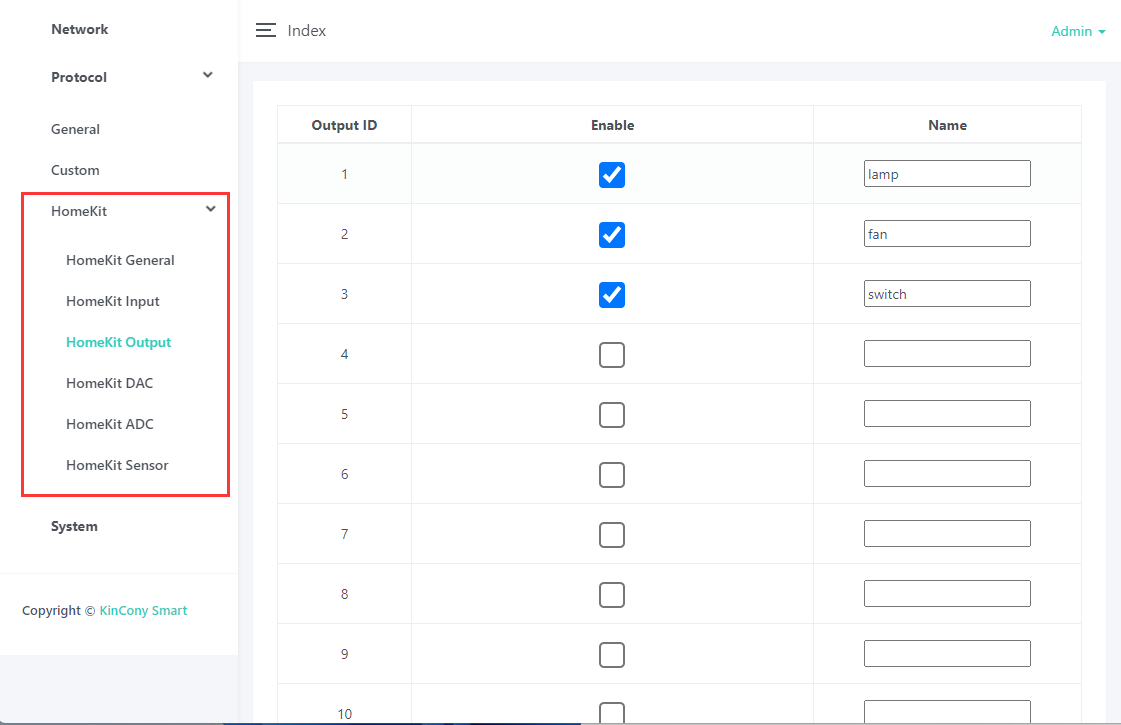Uncheck the Enable checkbox for output 1
Screen dimensions: 1121x725
612,174
